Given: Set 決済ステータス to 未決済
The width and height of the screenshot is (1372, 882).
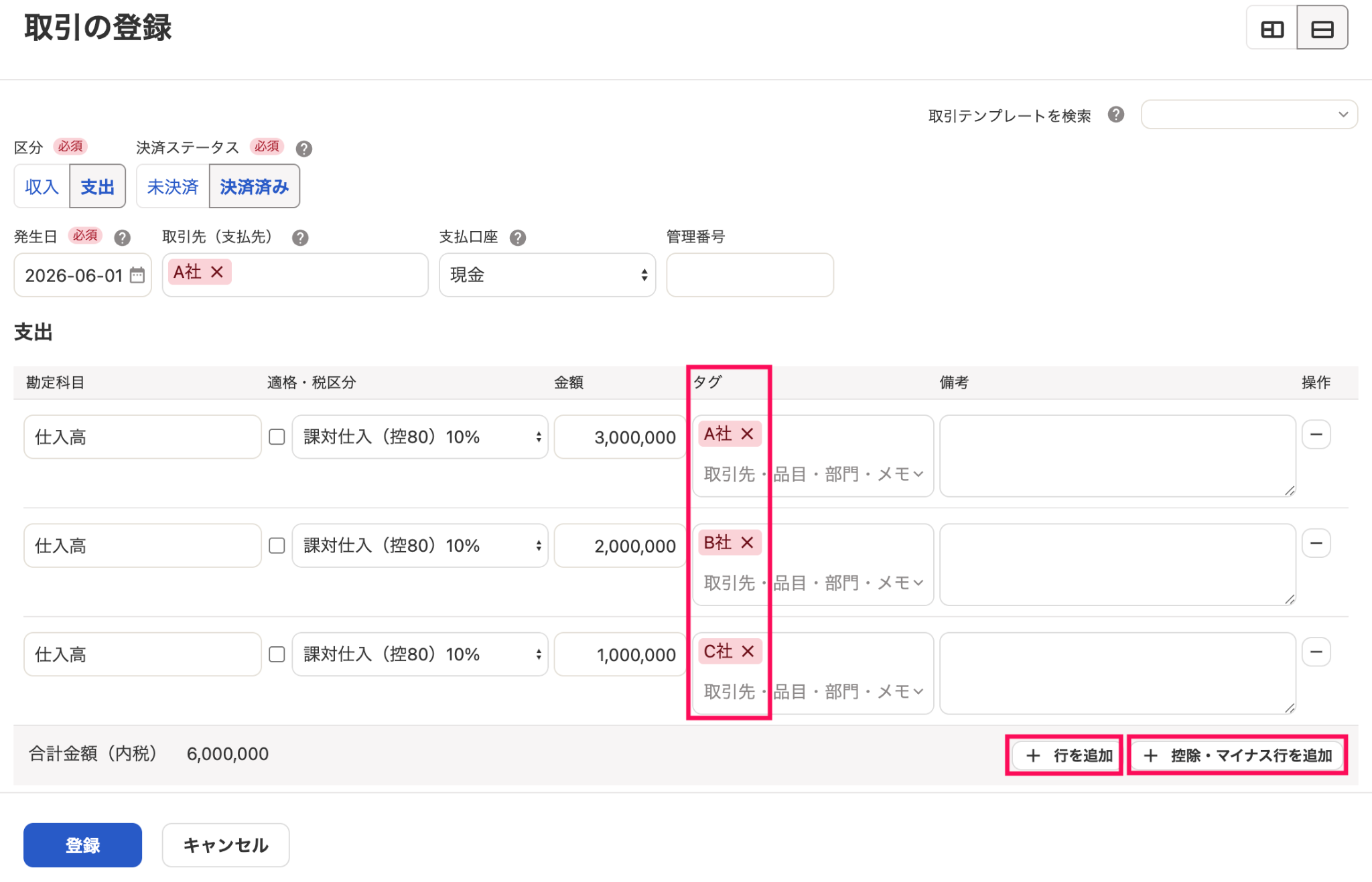Looking at the screenshot, I should coord(173,186).
